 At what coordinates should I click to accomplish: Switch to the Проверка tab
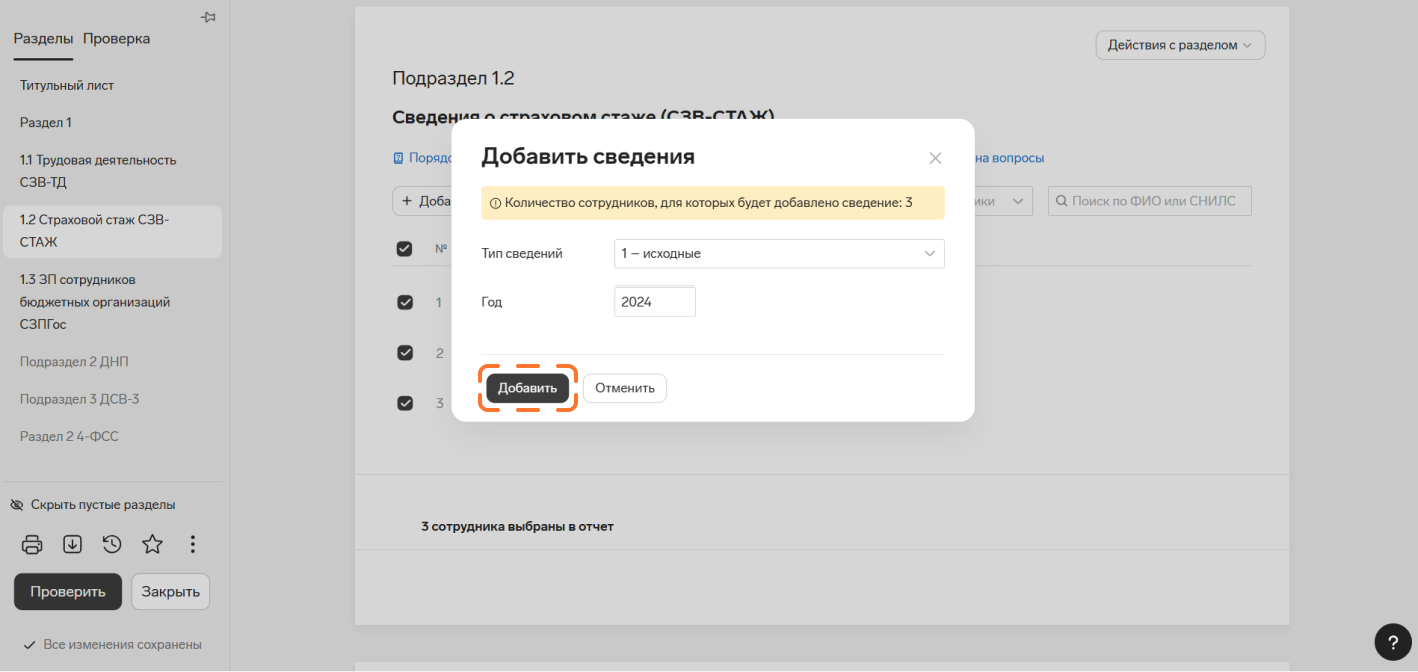[x=116, y=39]
